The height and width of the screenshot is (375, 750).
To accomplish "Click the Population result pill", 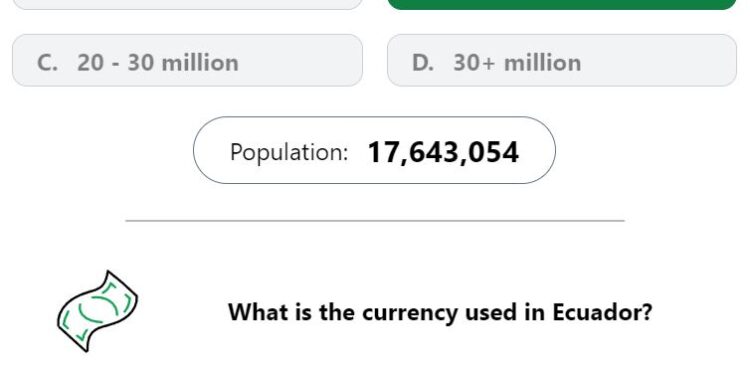I will [x=375, y=150].
